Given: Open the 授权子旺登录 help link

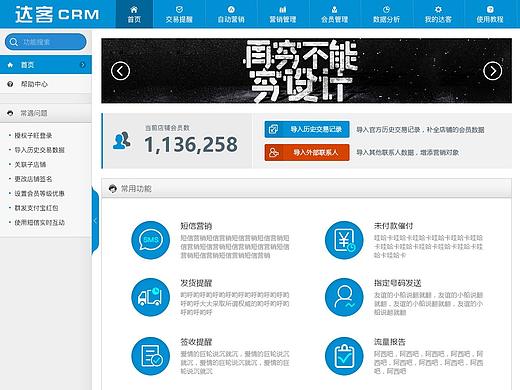Looking at the screenshot, I should pyautogui.click(x=33, y=136).
